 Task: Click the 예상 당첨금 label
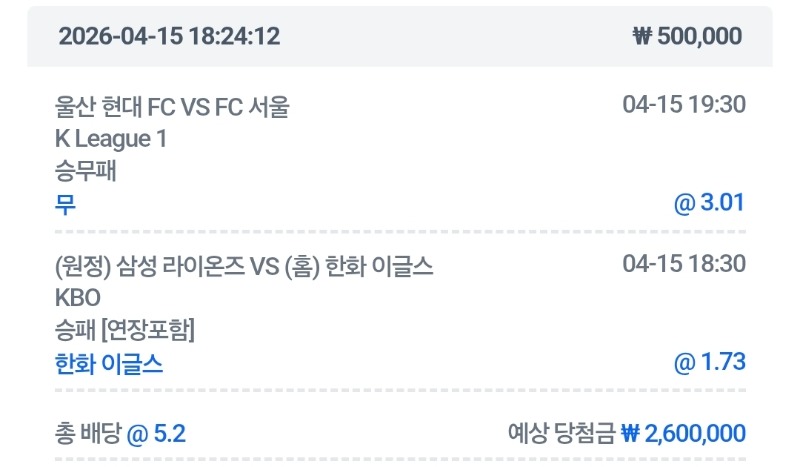[x=561, y=433]
